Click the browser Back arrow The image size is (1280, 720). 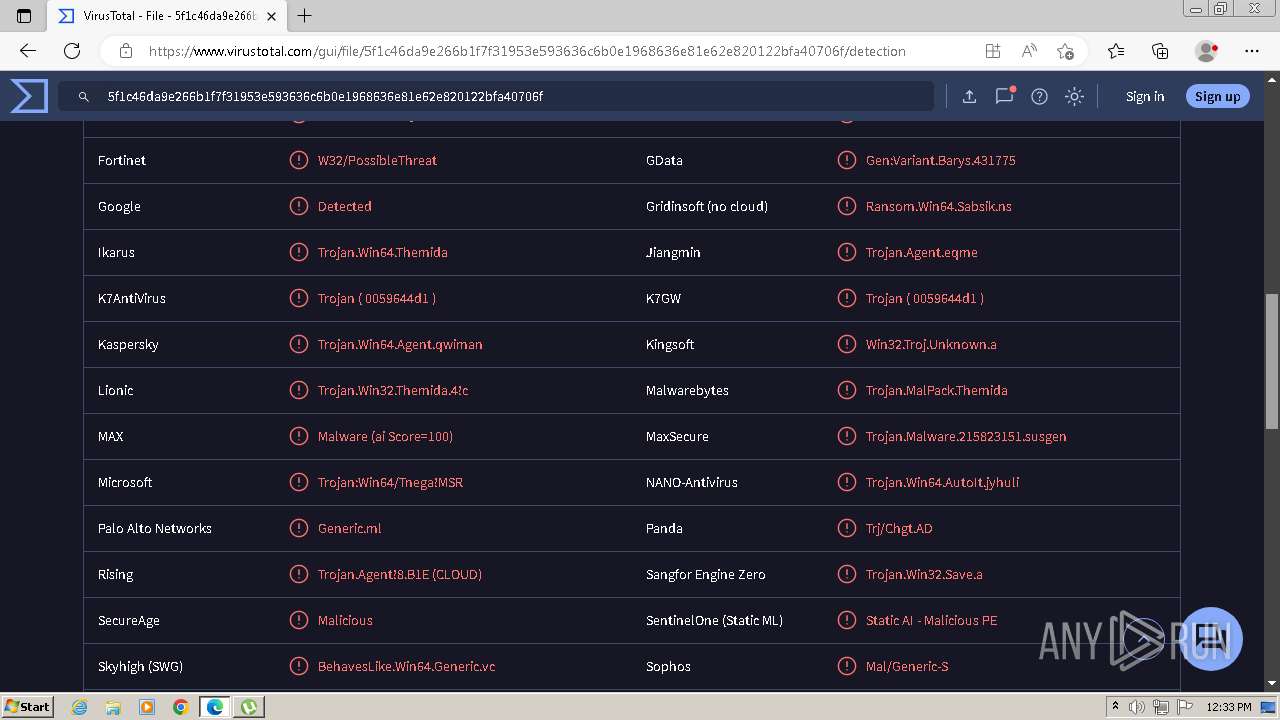coord(28,51)
